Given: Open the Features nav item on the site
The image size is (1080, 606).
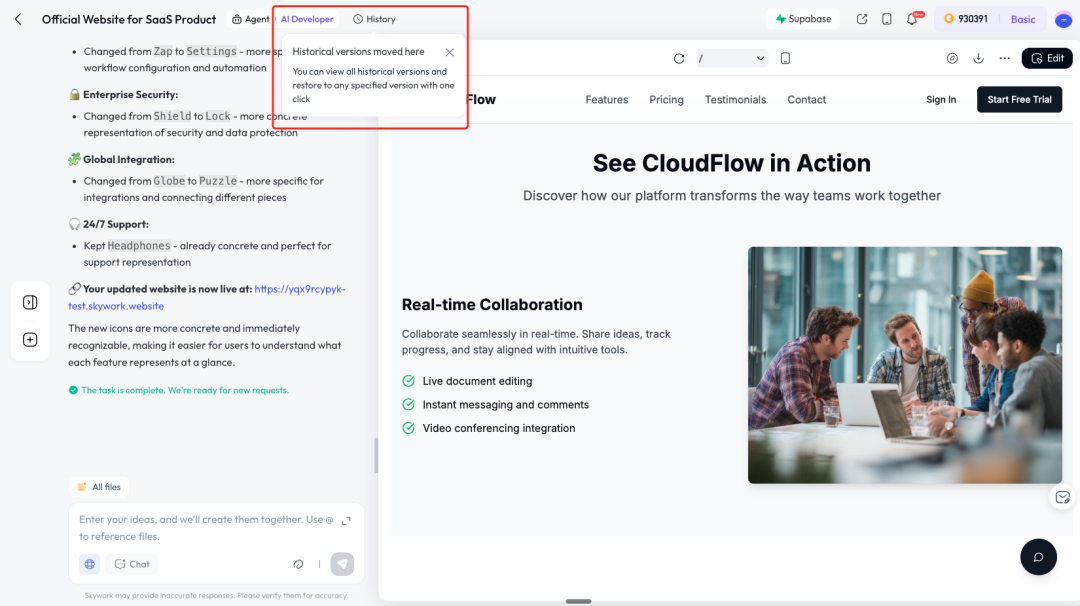Looking at the screenshot, I should [607, 100].
